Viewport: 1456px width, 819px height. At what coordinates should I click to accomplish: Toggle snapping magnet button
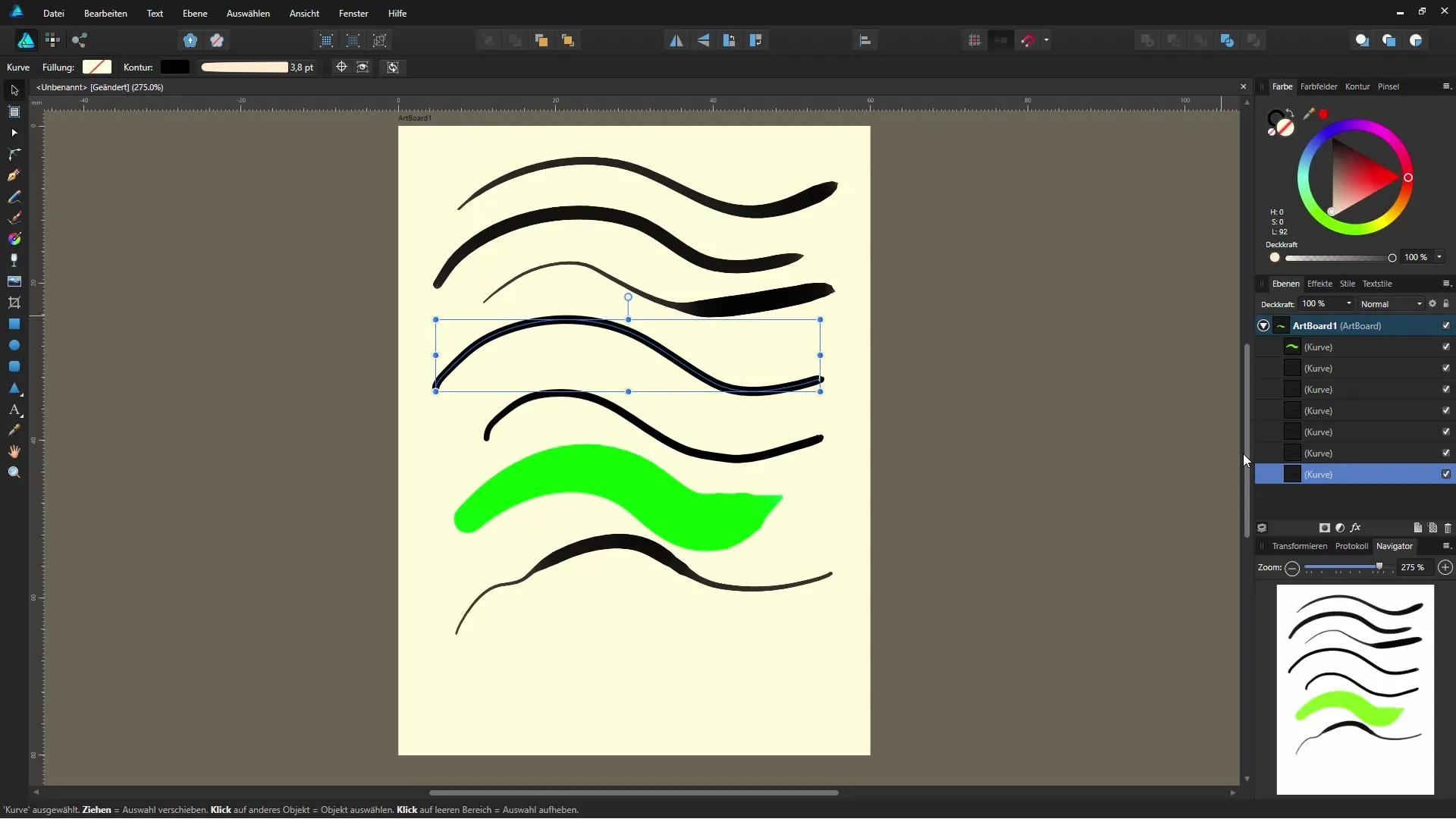[1028, 41]
